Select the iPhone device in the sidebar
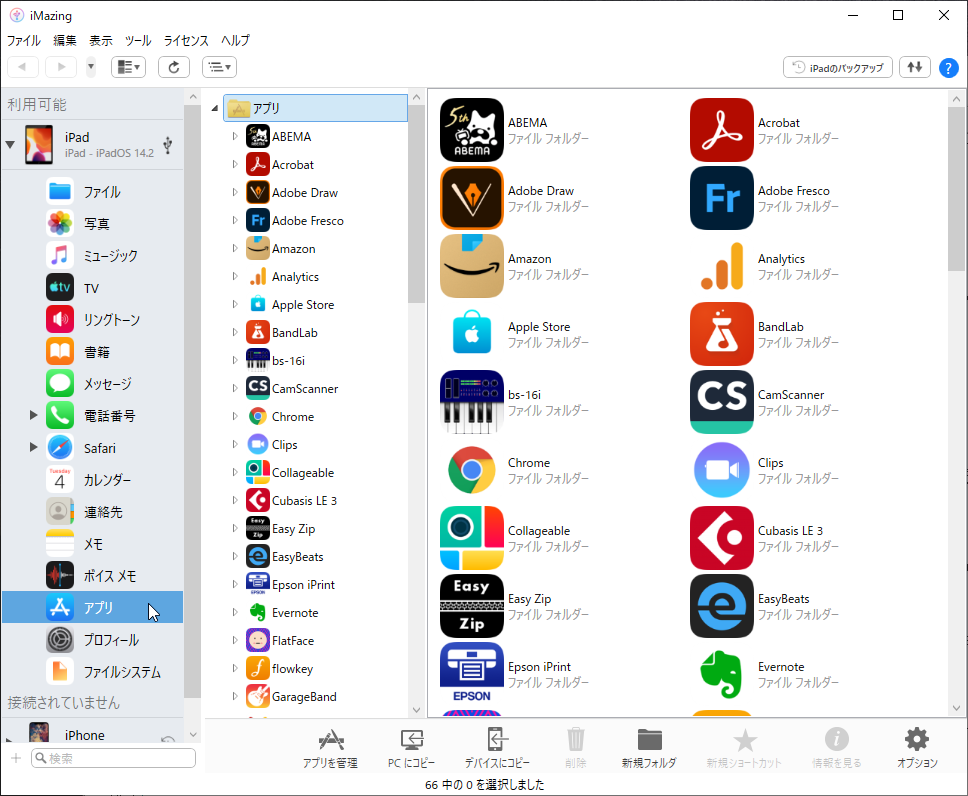The image size is (968, 796). 93,732
